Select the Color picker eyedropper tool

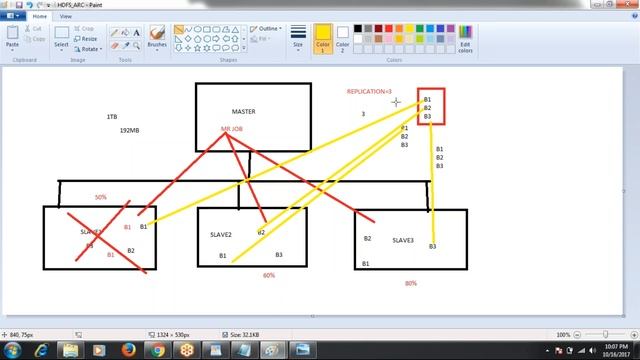click(125, 46)
